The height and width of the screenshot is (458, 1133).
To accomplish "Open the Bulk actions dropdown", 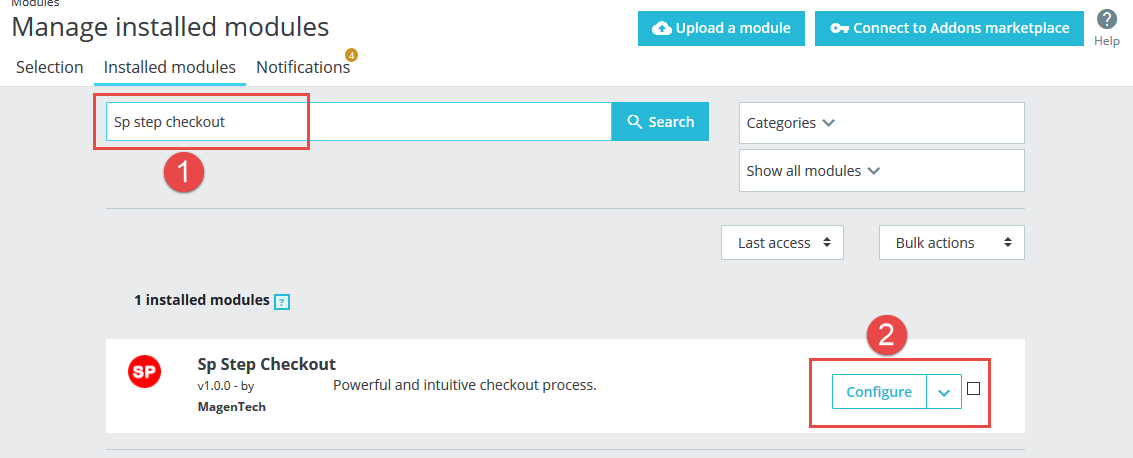I will point(952,243).
